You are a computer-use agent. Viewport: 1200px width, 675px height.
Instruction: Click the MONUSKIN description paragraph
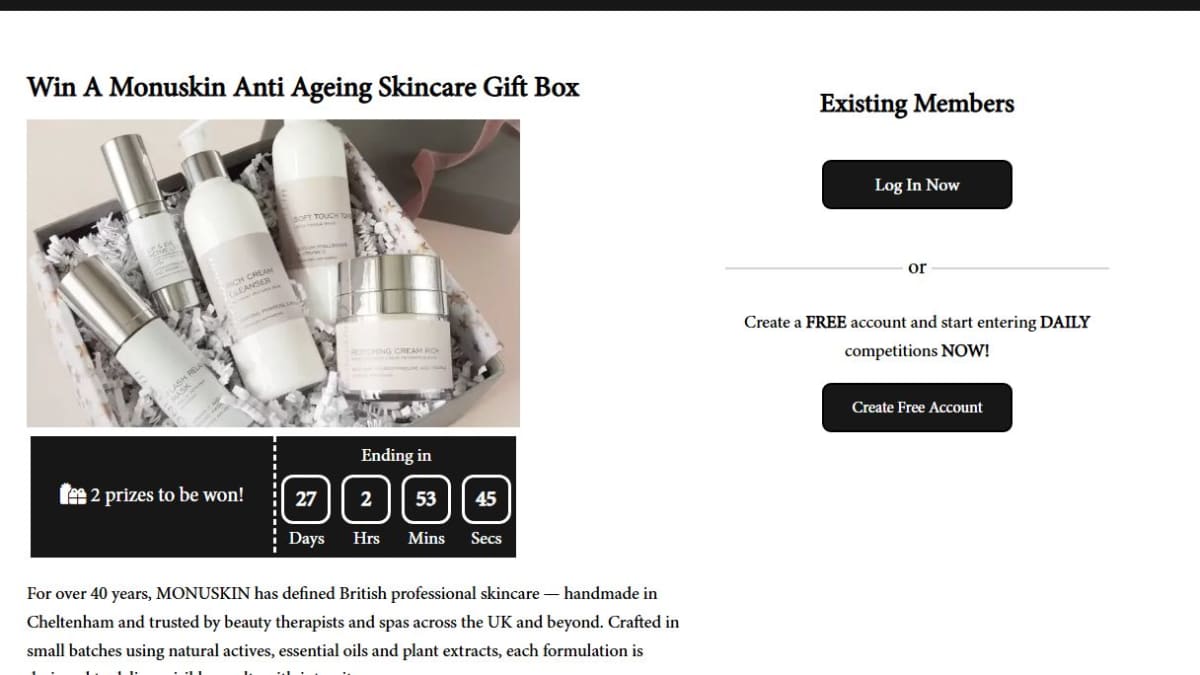click(353, 630)
